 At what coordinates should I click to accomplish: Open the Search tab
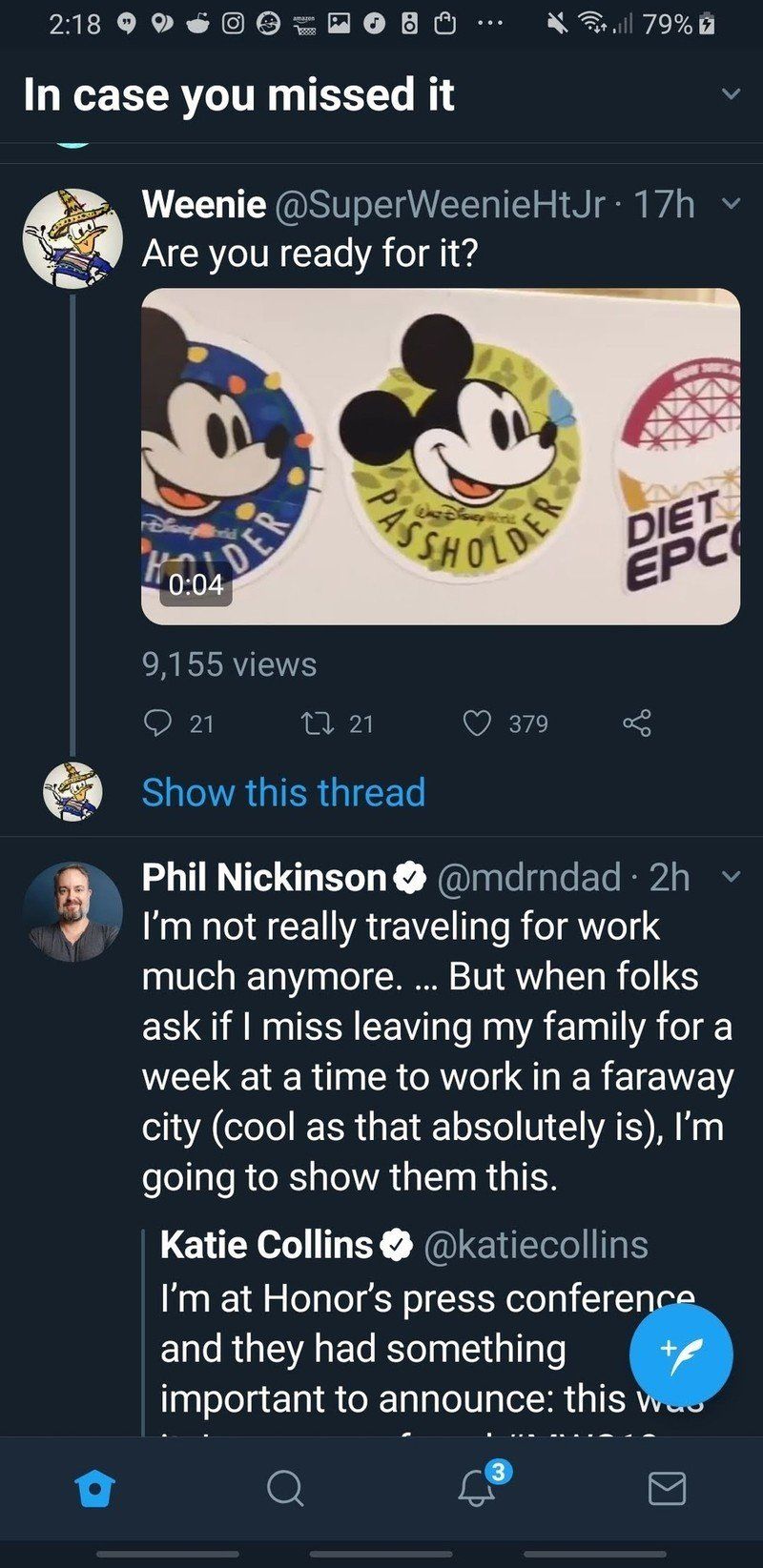coord(285,1487)
